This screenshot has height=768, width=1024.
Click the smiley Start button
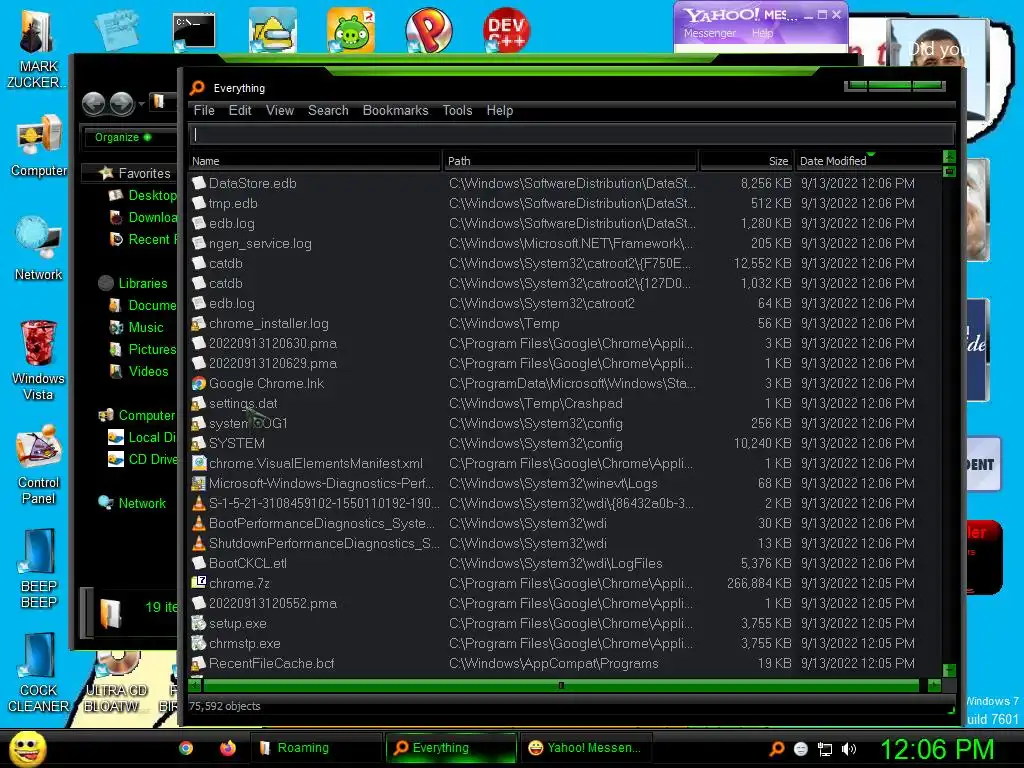click(x=27, y=748)
